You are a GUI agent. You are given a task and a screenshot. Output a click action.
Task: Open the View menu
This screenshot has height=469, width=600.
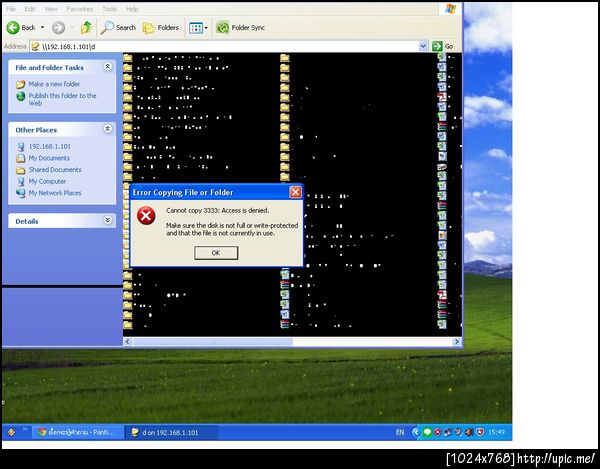[x=51, y=9]
